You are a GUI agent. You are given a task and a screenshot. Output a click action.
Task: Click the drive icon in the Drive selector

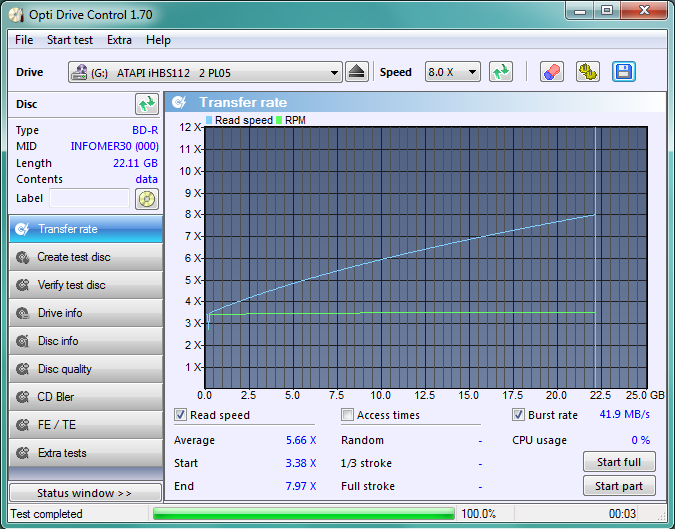click(79, 72)
